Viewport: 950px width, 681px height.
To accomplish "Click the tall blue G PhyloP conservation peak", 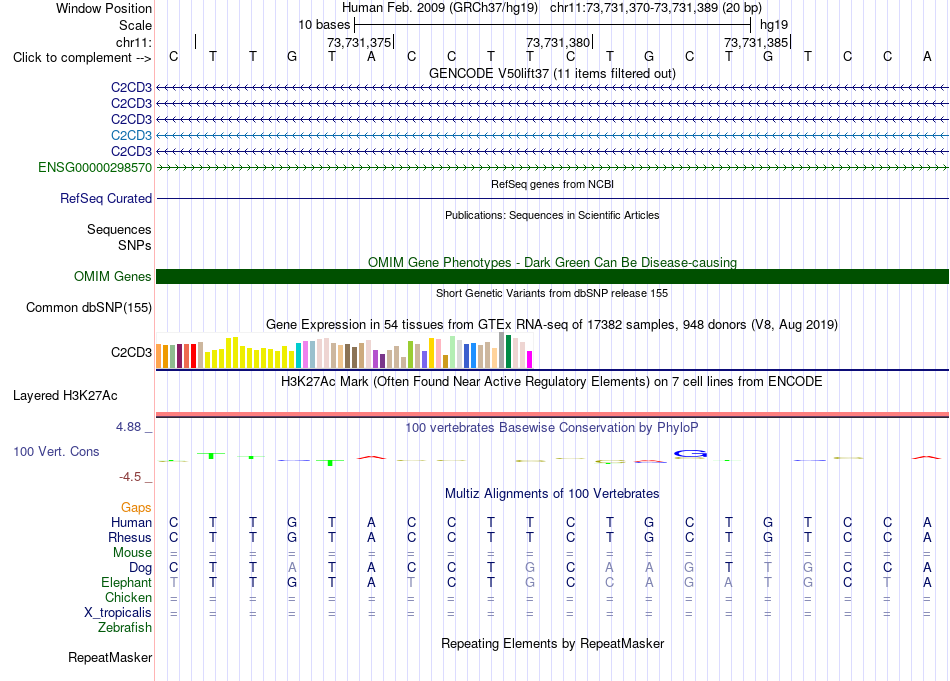I will 690,453.
